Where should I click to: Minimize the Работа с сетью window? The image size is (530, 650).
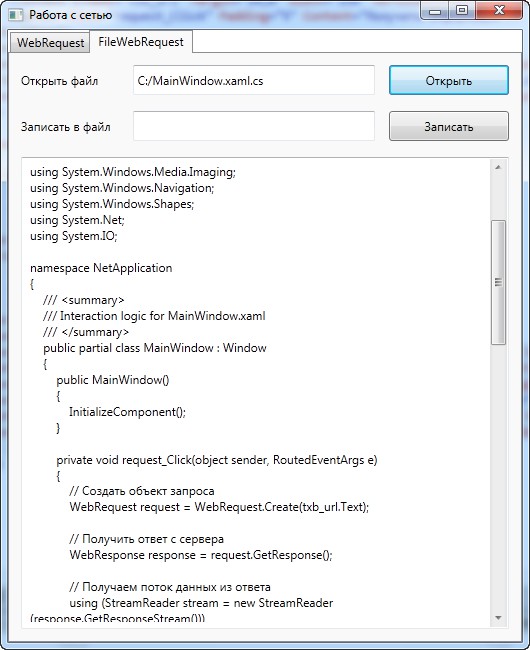click(x=435, y=11)
